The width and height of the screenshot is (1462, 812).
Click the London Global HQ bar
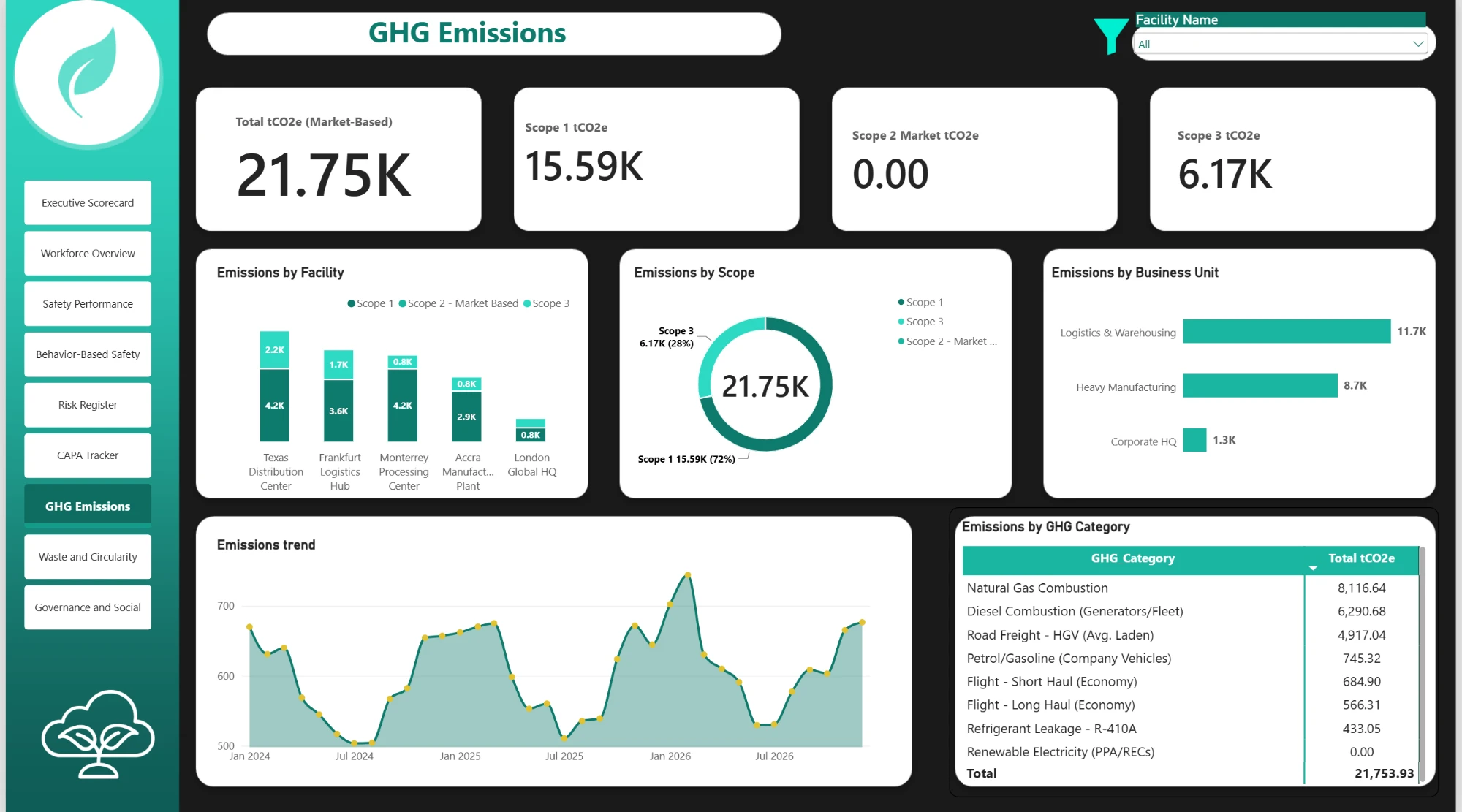pos(531,430)
